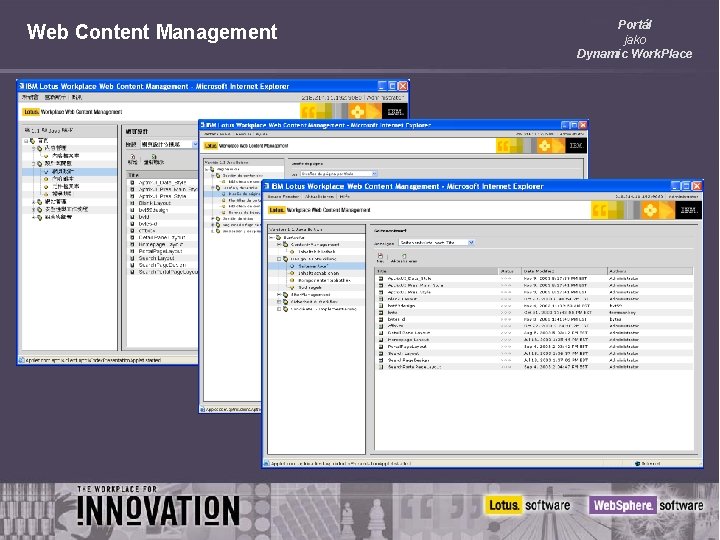The image size is (720, 540).
Task: Click the IBM logo in middle window
Action: click(576, 146)
